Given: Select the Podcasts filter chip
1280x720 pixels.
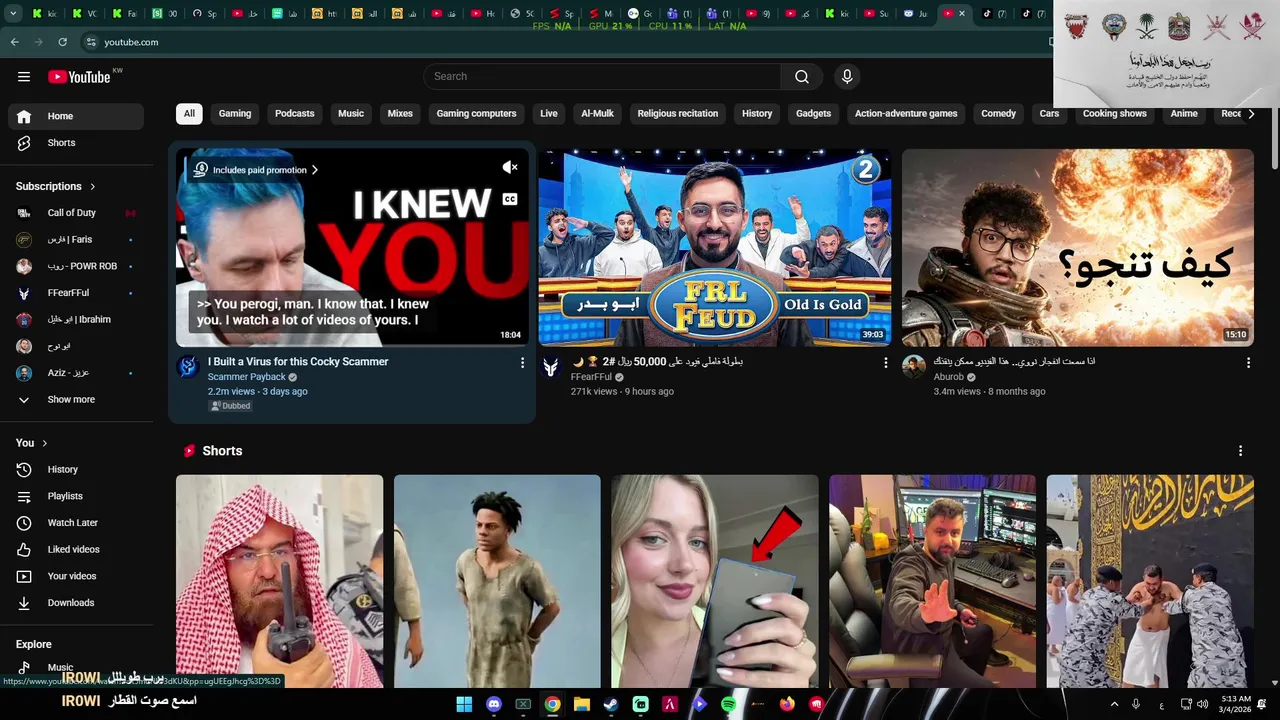Looking at the screenshot, I should (x=295, y=114).
